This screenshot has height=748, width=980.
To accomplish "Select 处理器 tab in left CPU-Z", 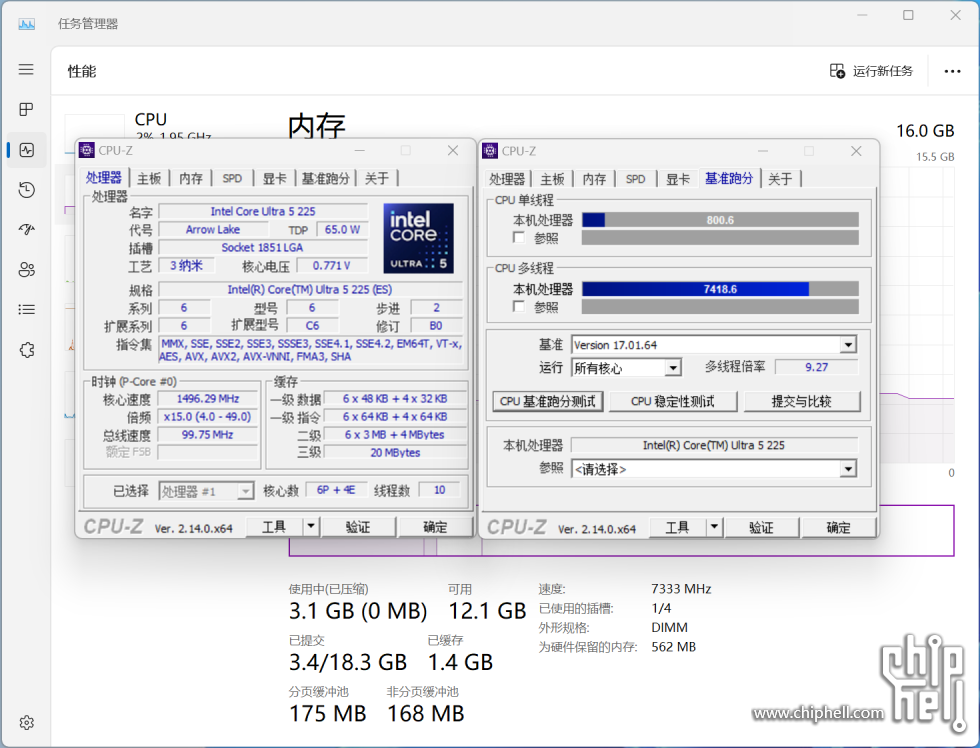I will click(x=104, y=178).
